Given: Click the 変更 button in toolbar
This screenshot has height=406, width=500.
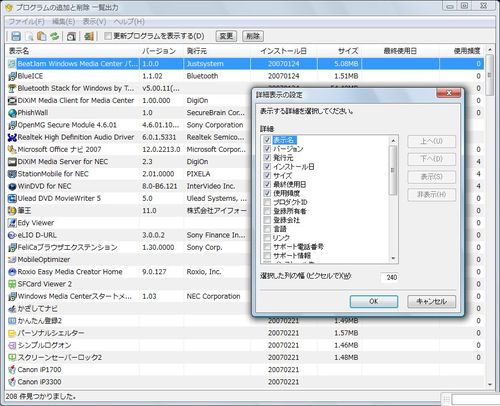Looking at the screenshot, I should coord(226,36).
